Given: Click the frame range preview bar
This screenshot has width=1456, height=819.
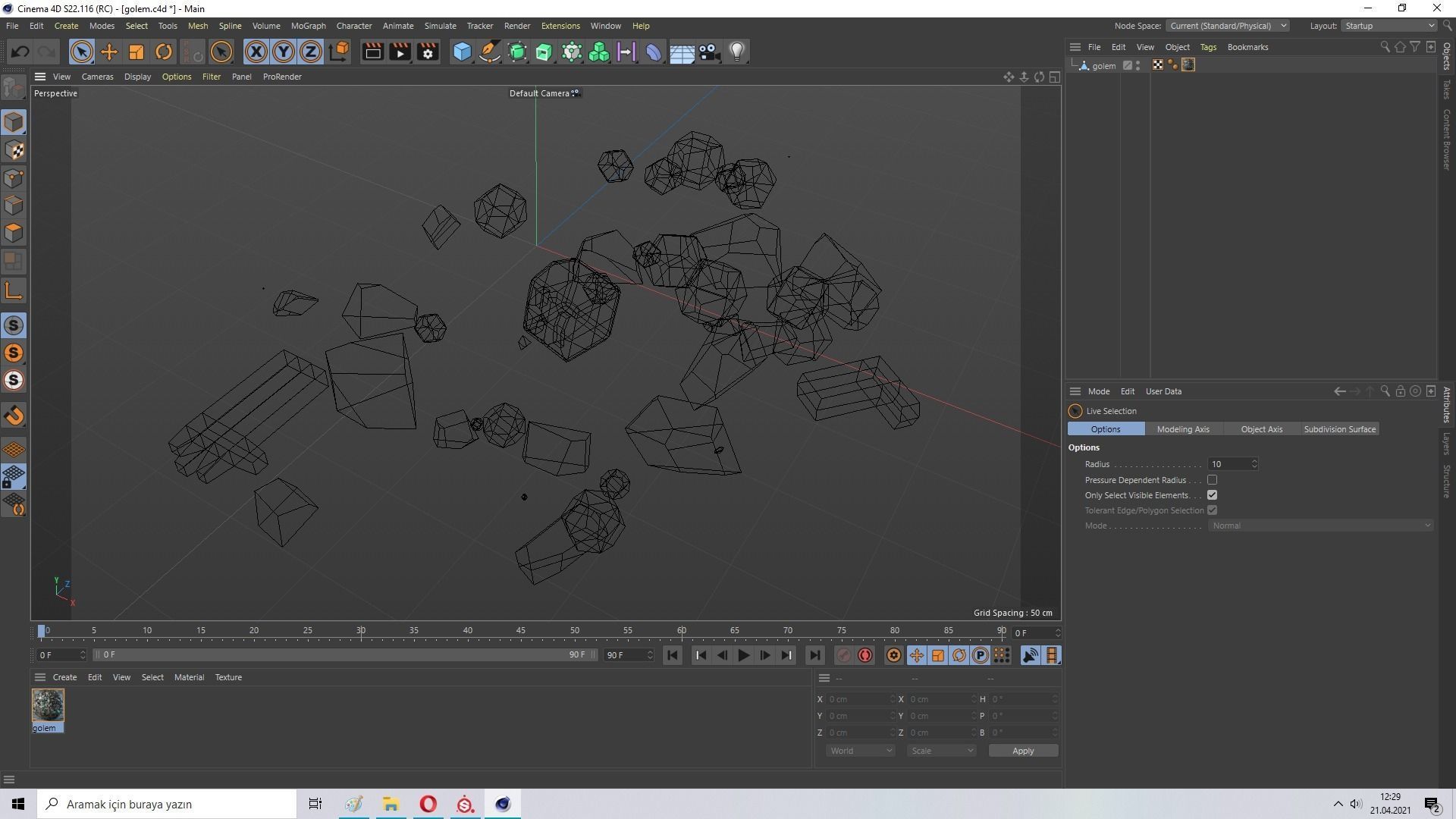Looking at the screenshot, I should [345, 654].
